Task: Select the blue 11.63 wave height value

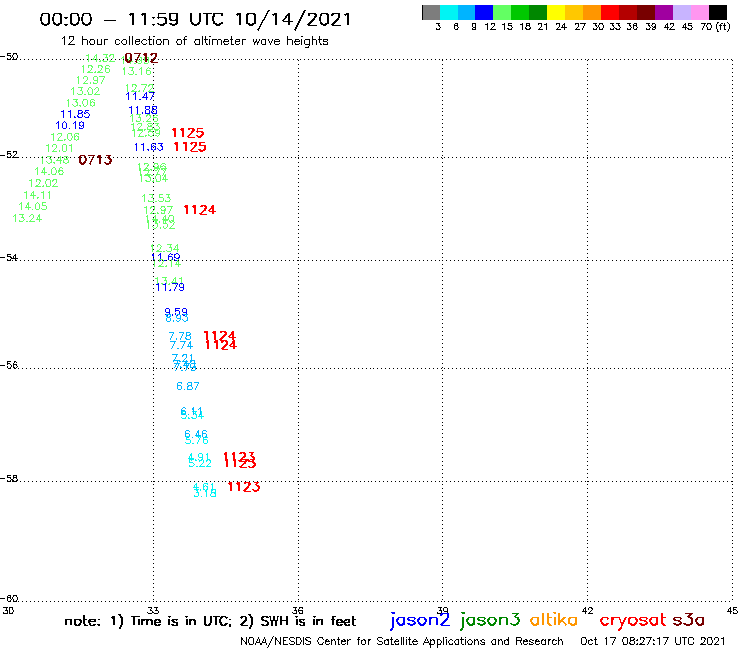Action: coord(149,147)
